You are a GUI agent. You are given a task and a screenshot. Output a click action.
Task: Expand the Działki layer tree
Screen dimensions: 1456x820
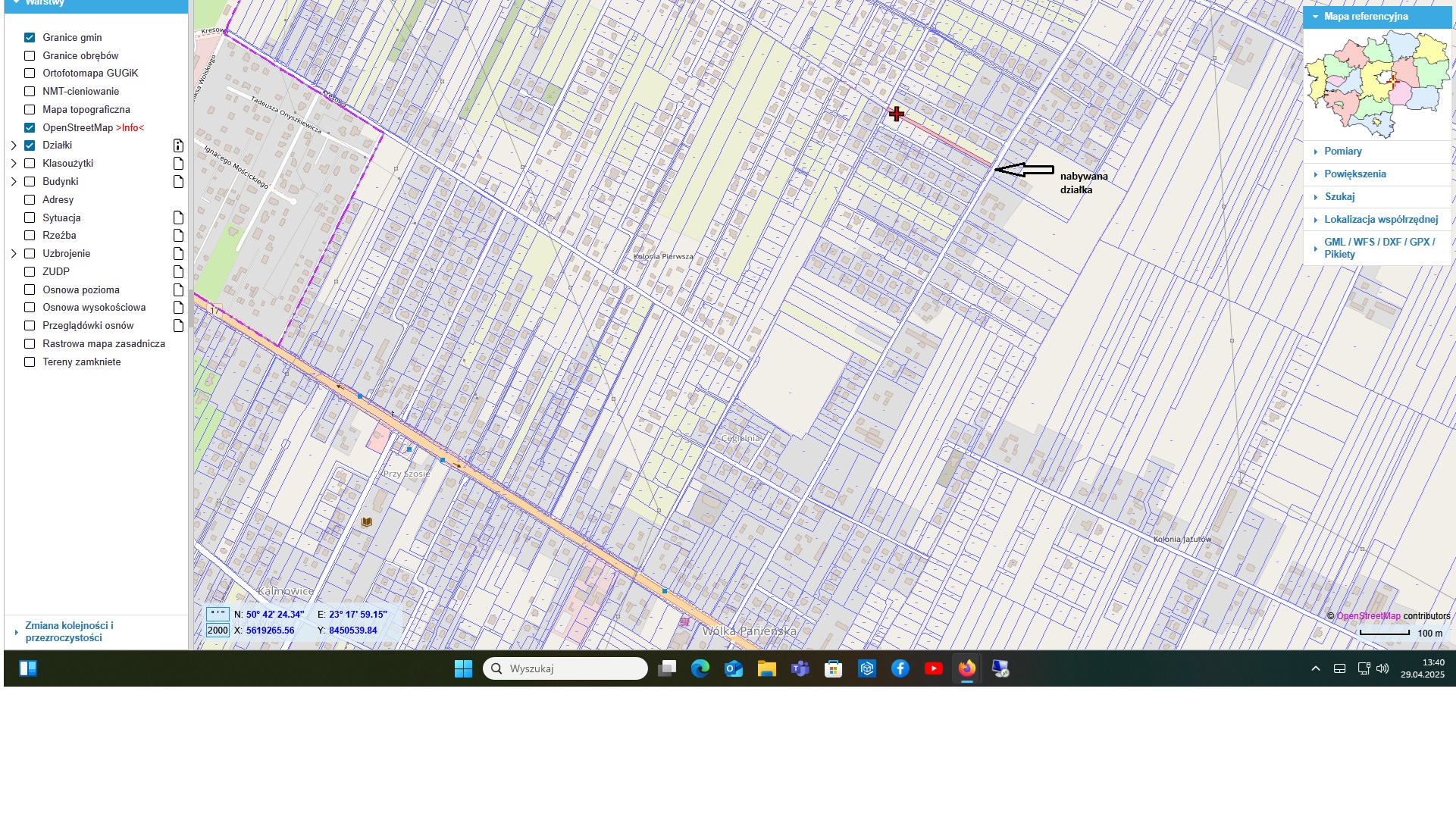tap(14, 146)
